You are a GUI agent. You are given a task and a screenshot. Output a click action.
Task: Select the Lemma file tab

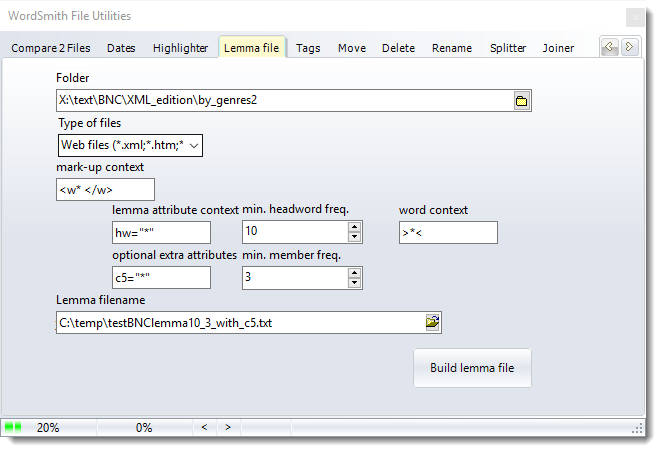(252, 48)
